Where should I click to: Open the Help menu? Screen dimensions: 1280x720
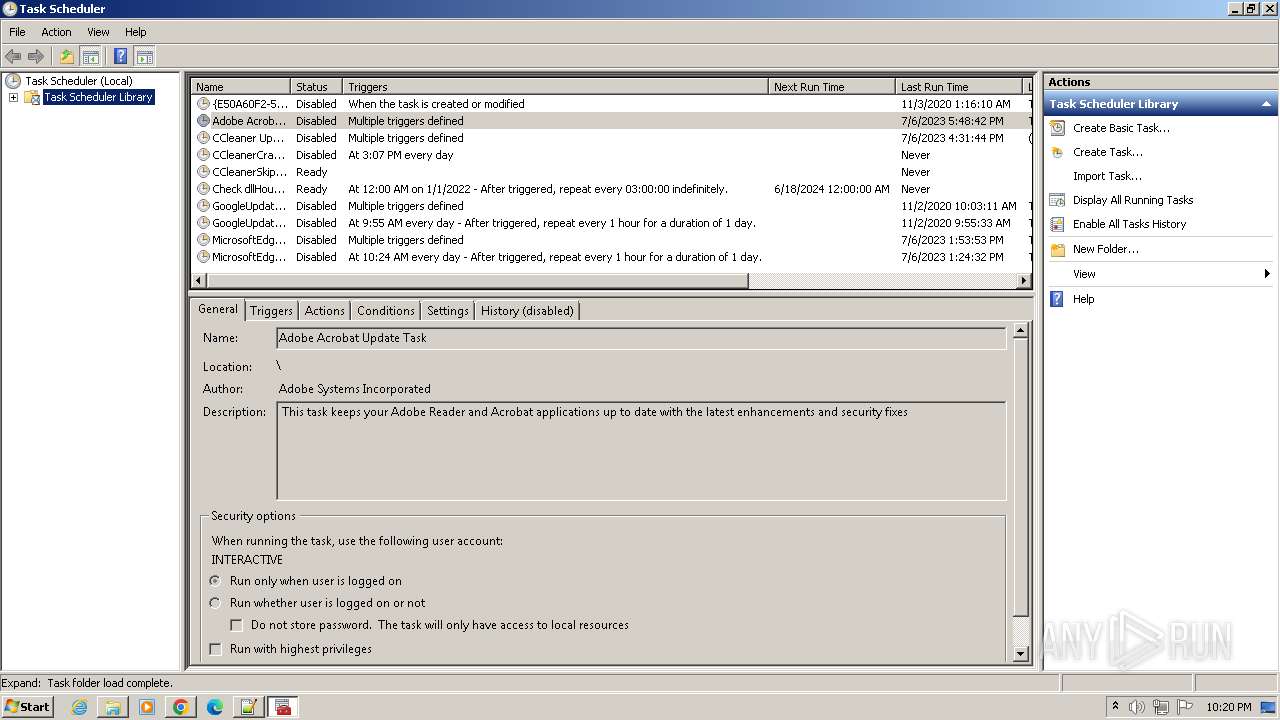coord(136,32)
